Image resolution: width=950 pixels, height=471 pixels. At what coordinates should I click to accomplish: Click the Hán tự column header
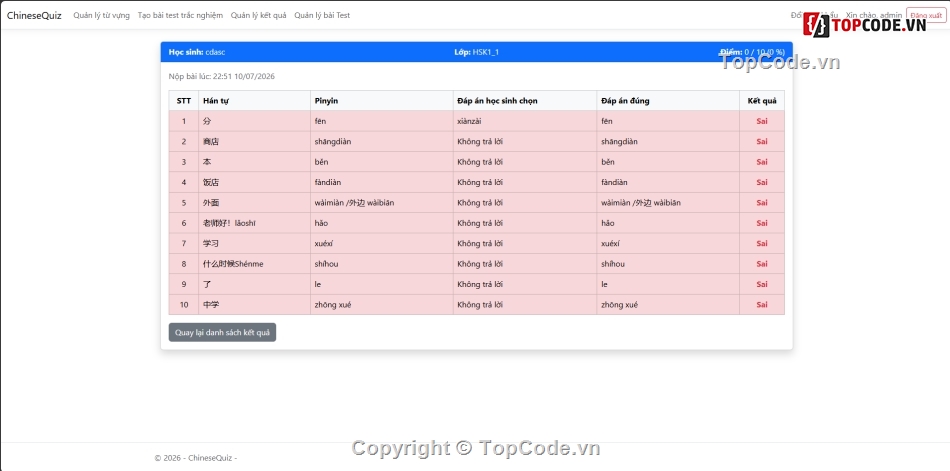[x=254, y=101]
